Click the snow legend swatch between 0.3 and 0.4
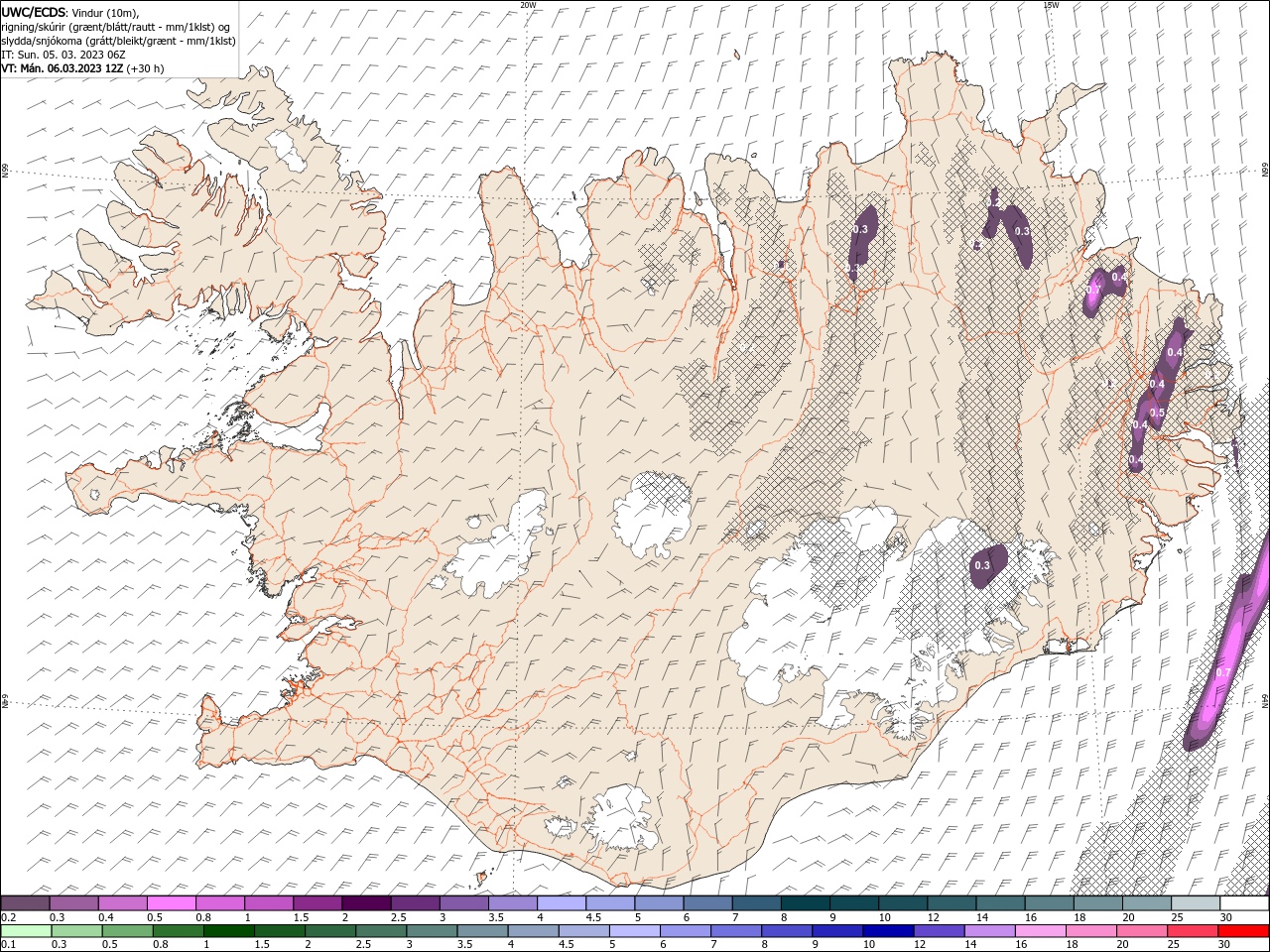 (x=74, y=903)
